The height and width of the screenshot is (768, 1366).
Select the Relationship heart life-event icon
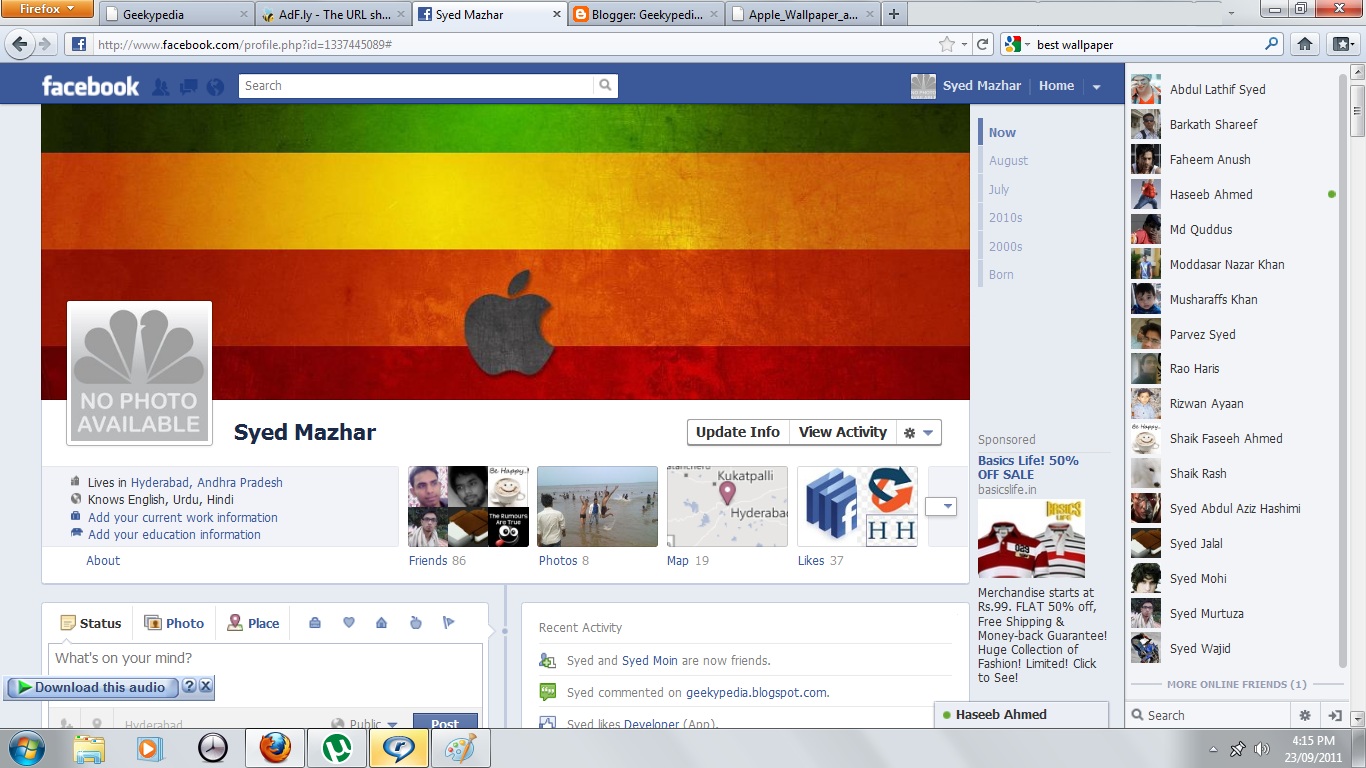(349, 622)
